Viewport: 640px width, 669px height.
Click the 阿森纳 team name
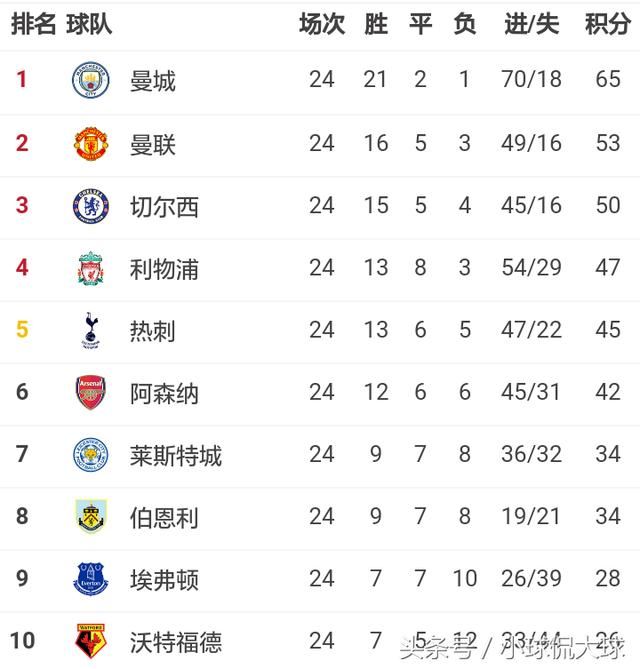click(164, 392)
